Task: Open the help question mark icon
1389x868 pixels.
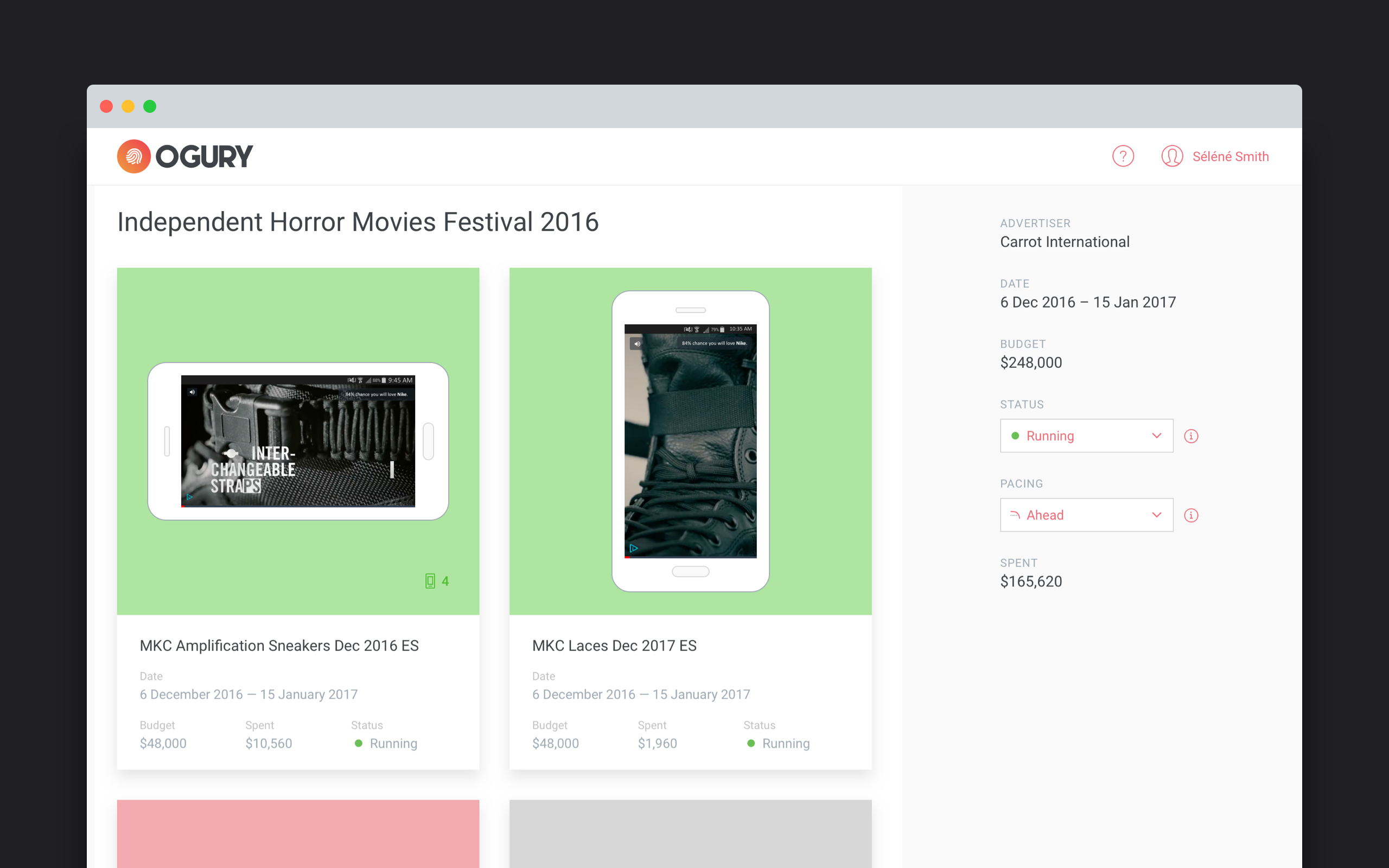Action: 1123,156
